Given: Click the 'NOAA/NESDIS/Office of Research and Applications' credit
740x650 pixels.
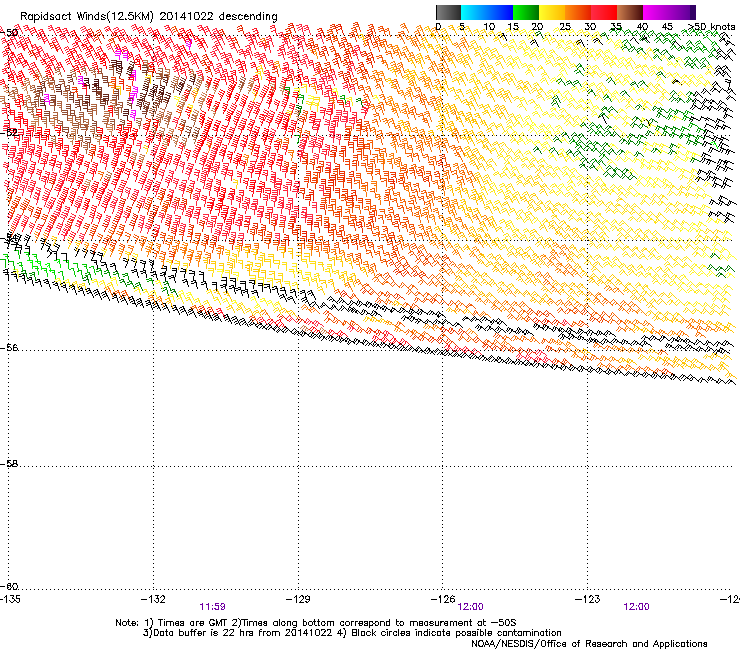Looking at the screenshot, I should [589, 644].
